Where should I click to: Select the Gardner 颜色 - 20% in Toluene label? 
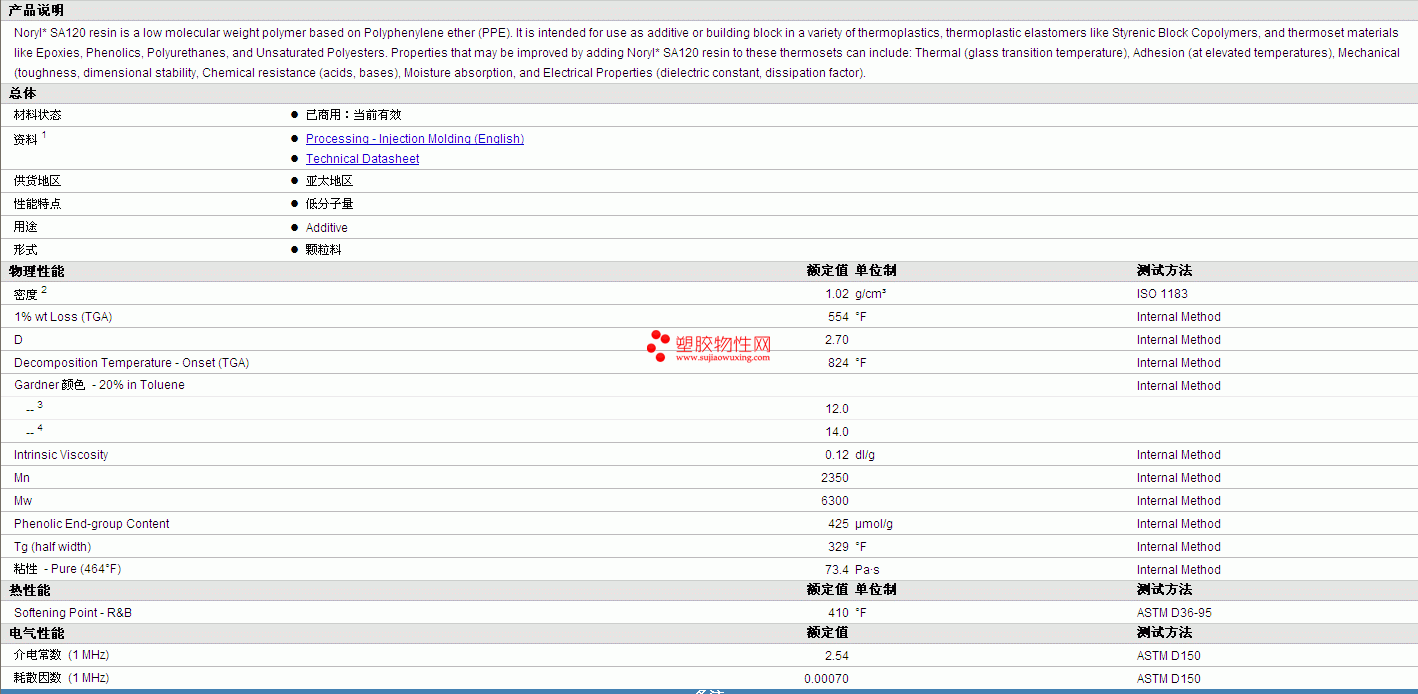coord(99,385)
